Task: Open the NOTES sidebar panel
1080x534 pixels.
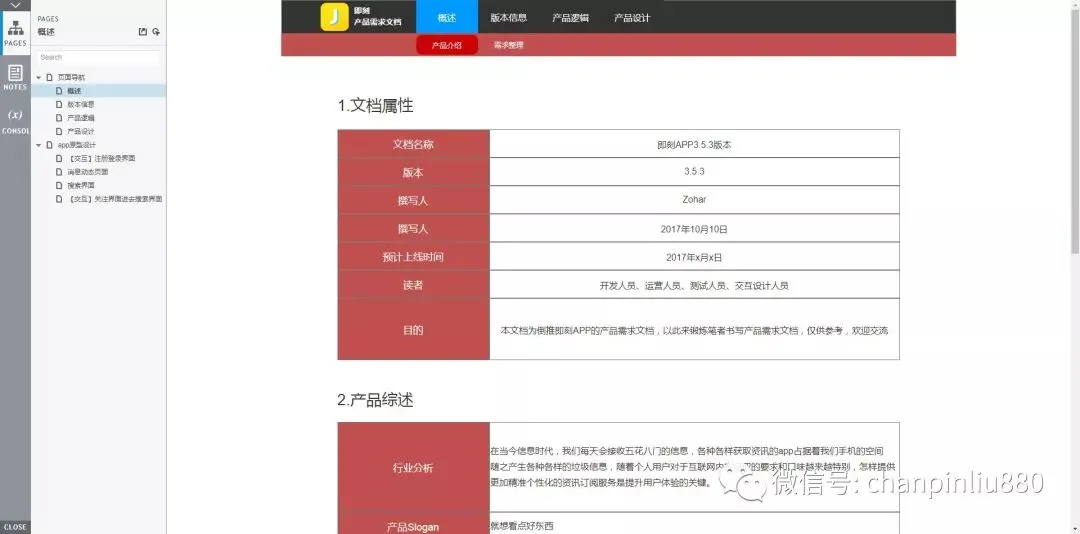Action: 15,78
